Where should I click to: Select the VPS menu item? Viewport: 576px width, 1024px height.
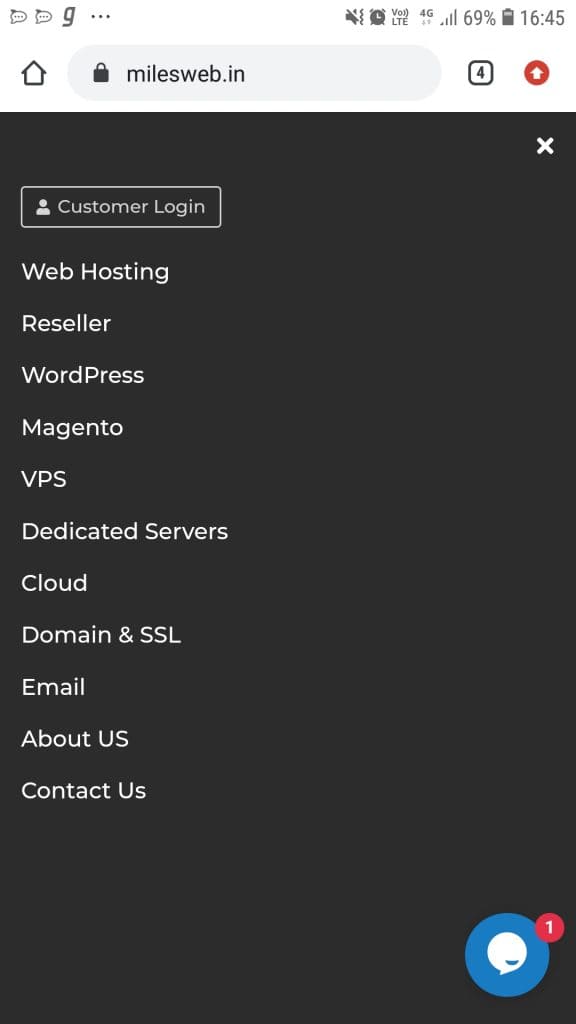pyautogui.click(x=44, y=479)
